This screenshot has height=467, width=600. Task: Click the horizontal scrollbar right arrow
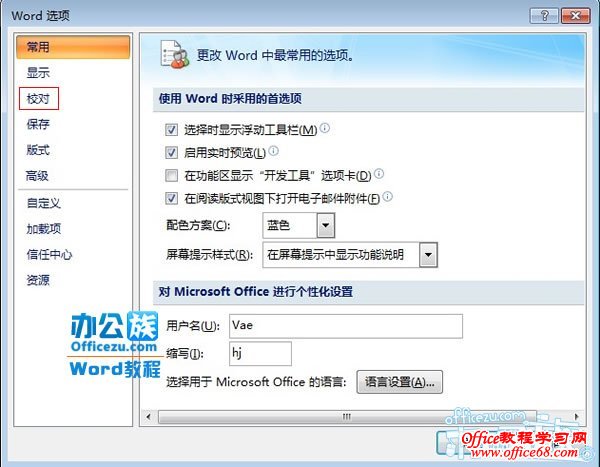[x=577, y=416]
